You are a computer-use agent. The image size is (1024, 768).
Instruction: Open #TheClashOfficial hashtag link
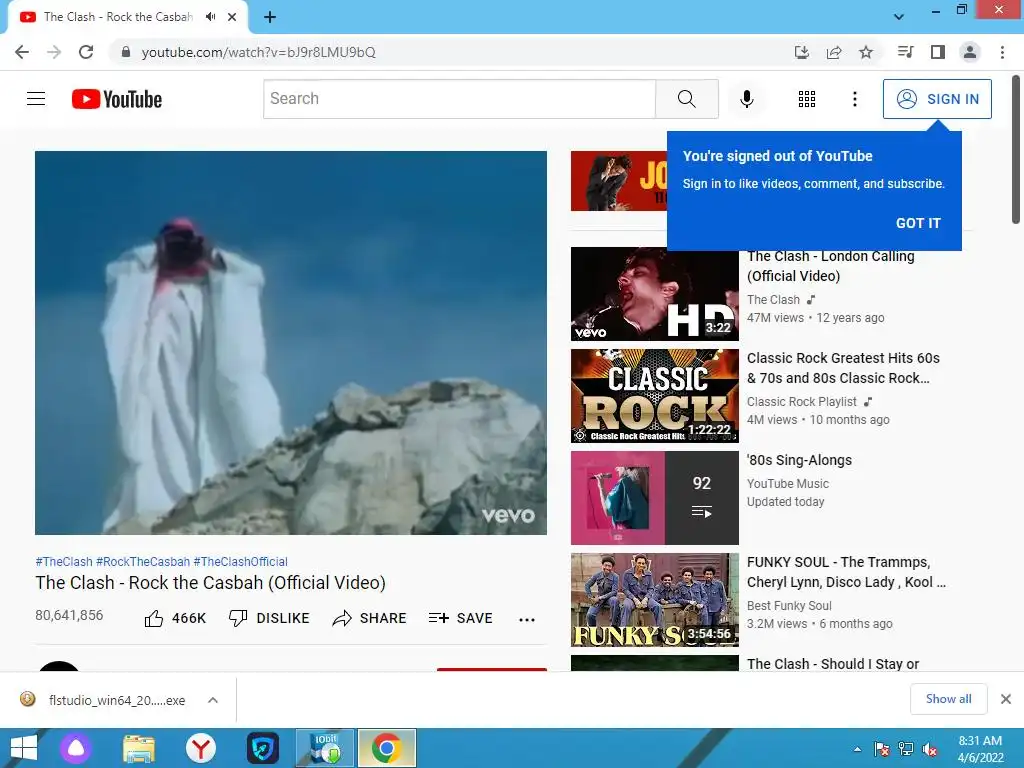(240, 562)
